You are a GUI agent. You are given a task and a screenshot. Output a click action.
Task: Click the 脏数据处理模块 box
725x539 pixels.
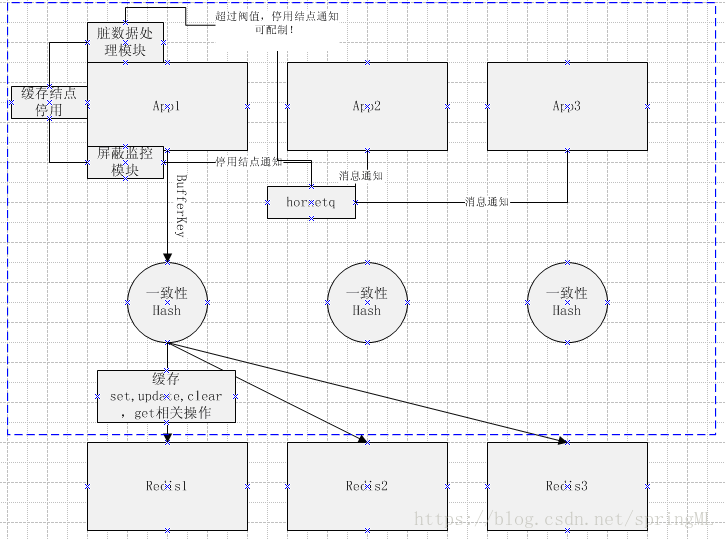tap(125, 42)
